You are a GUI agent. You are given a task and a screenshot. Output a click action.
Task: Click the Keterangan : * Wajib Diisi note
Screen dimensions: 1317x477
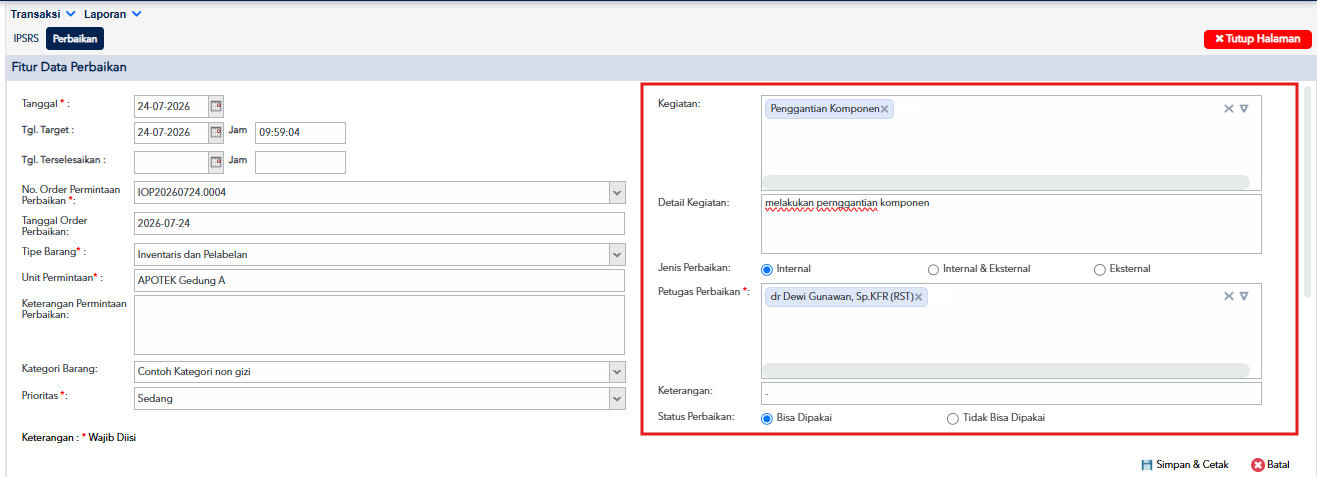click(x=78, y=438)
